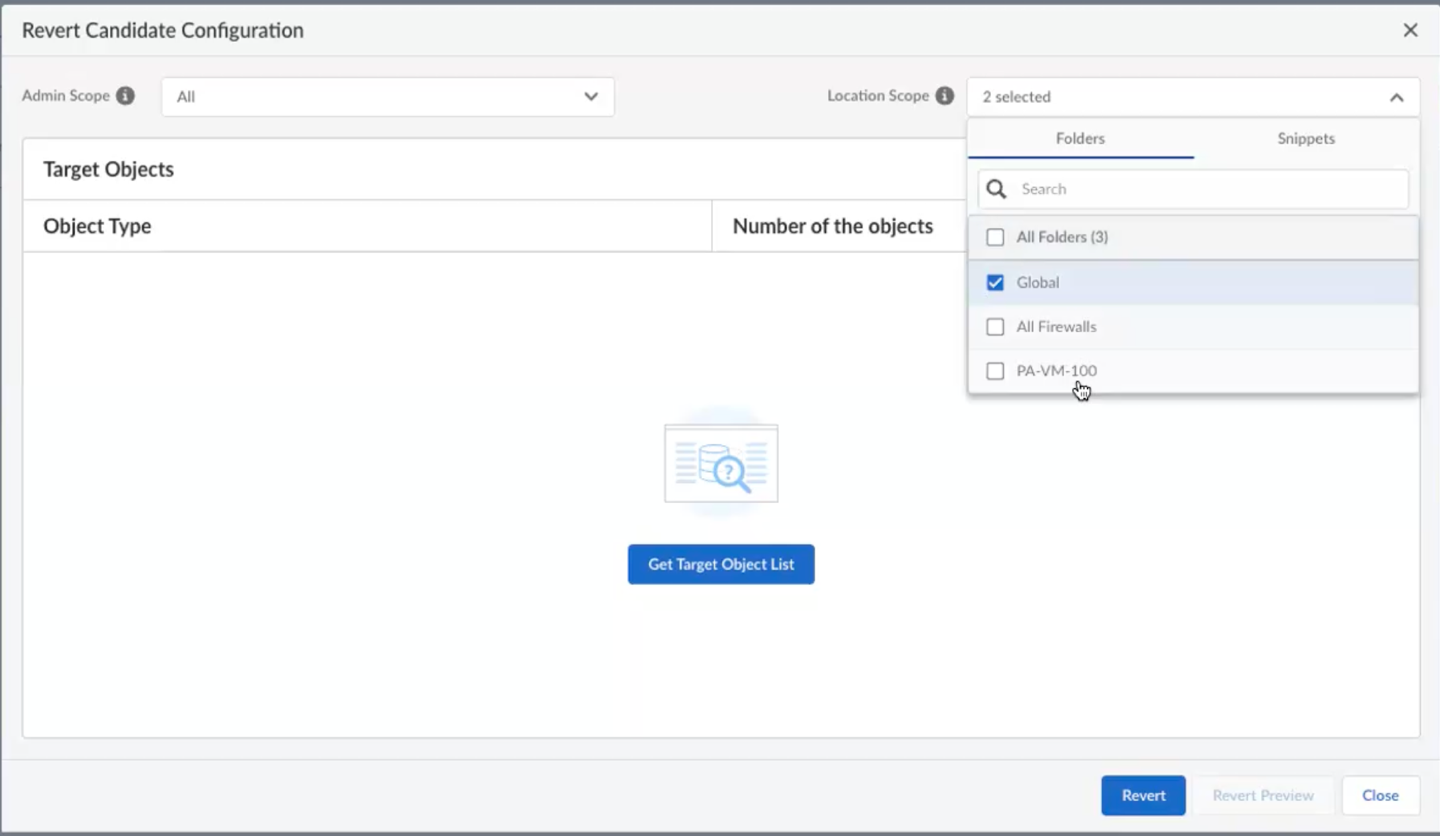The image size is (1440, 836).
Task: Click the Get Target Object List button
Action: click(x=721, y=564)
